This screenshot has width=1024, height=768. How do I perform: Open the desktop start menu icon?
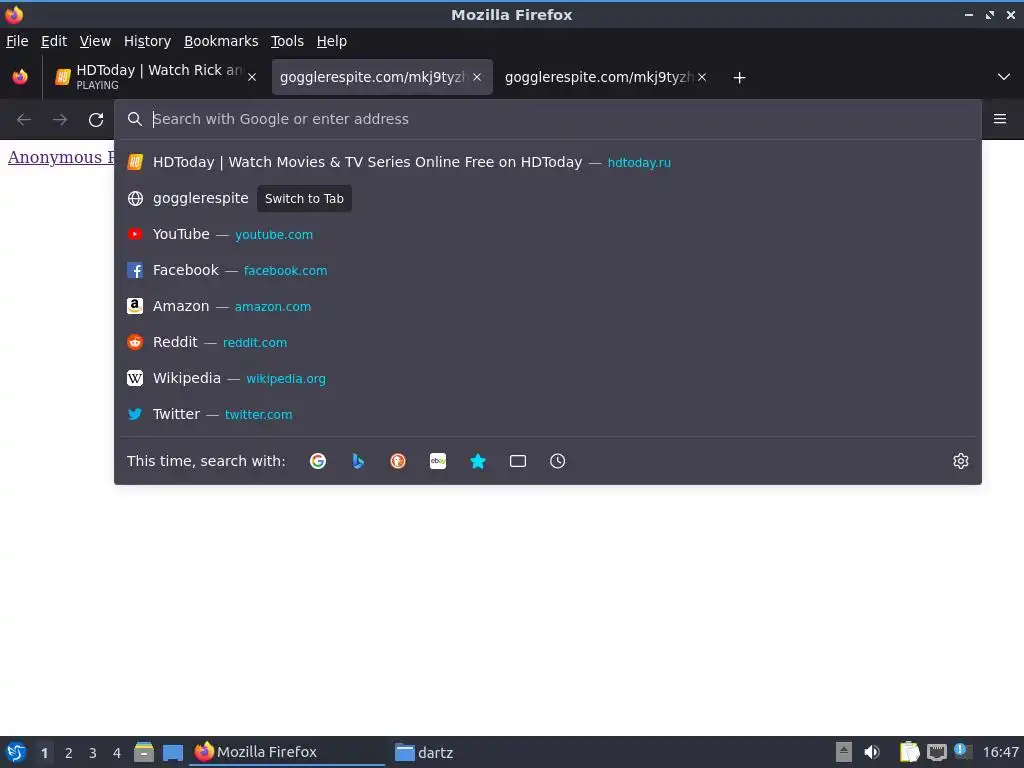coord(16,752)
